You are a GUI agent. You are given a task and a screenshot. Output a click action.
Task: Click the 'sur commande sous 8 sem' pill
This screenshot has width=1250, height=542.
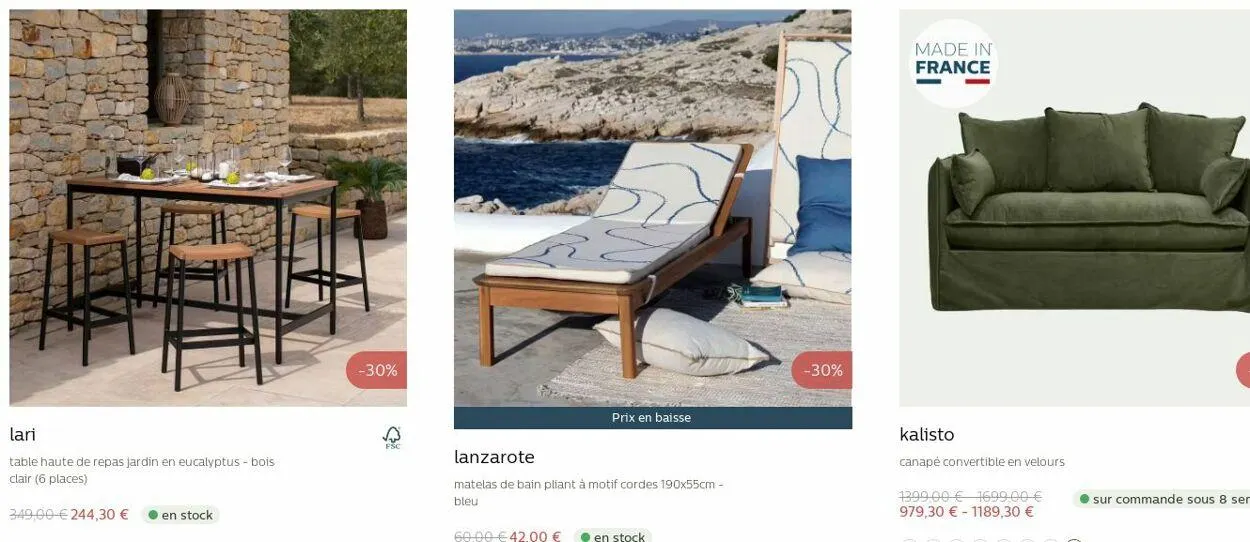[x=1162, y=498]
